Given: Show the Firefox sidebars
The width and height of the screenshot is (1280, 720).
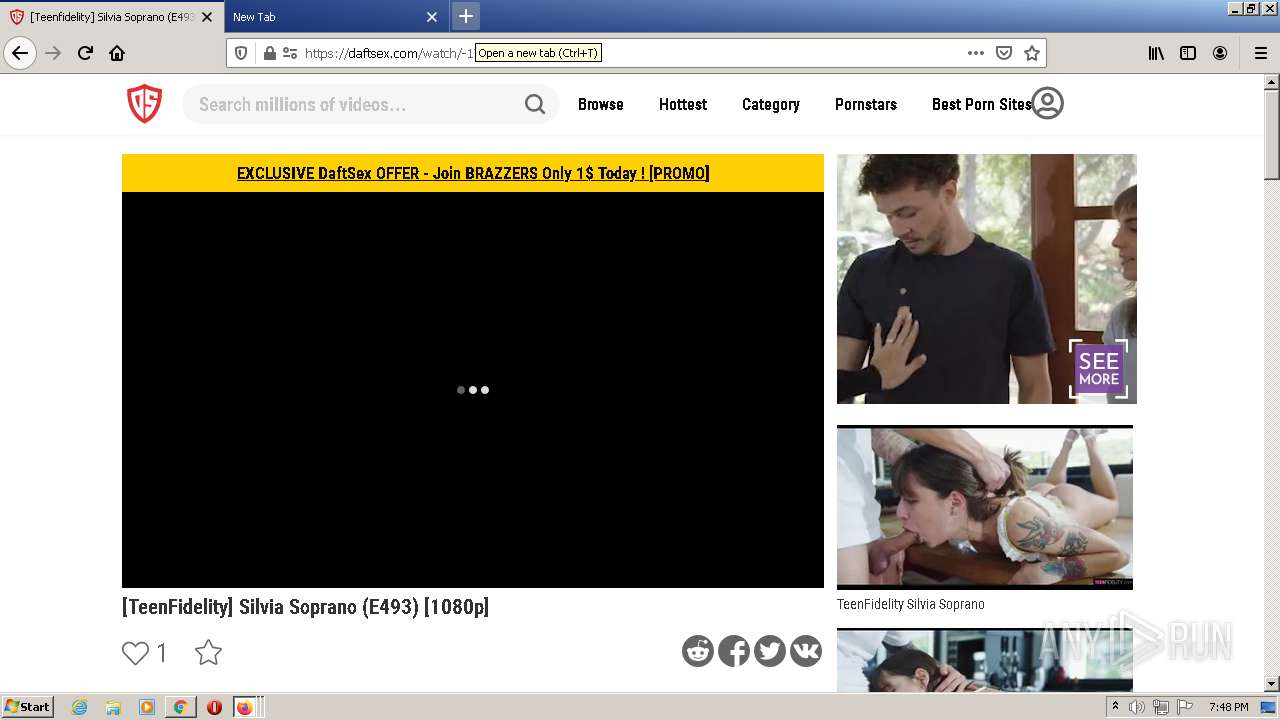Looking at the screenshot, I should (x=1188, y=53).
